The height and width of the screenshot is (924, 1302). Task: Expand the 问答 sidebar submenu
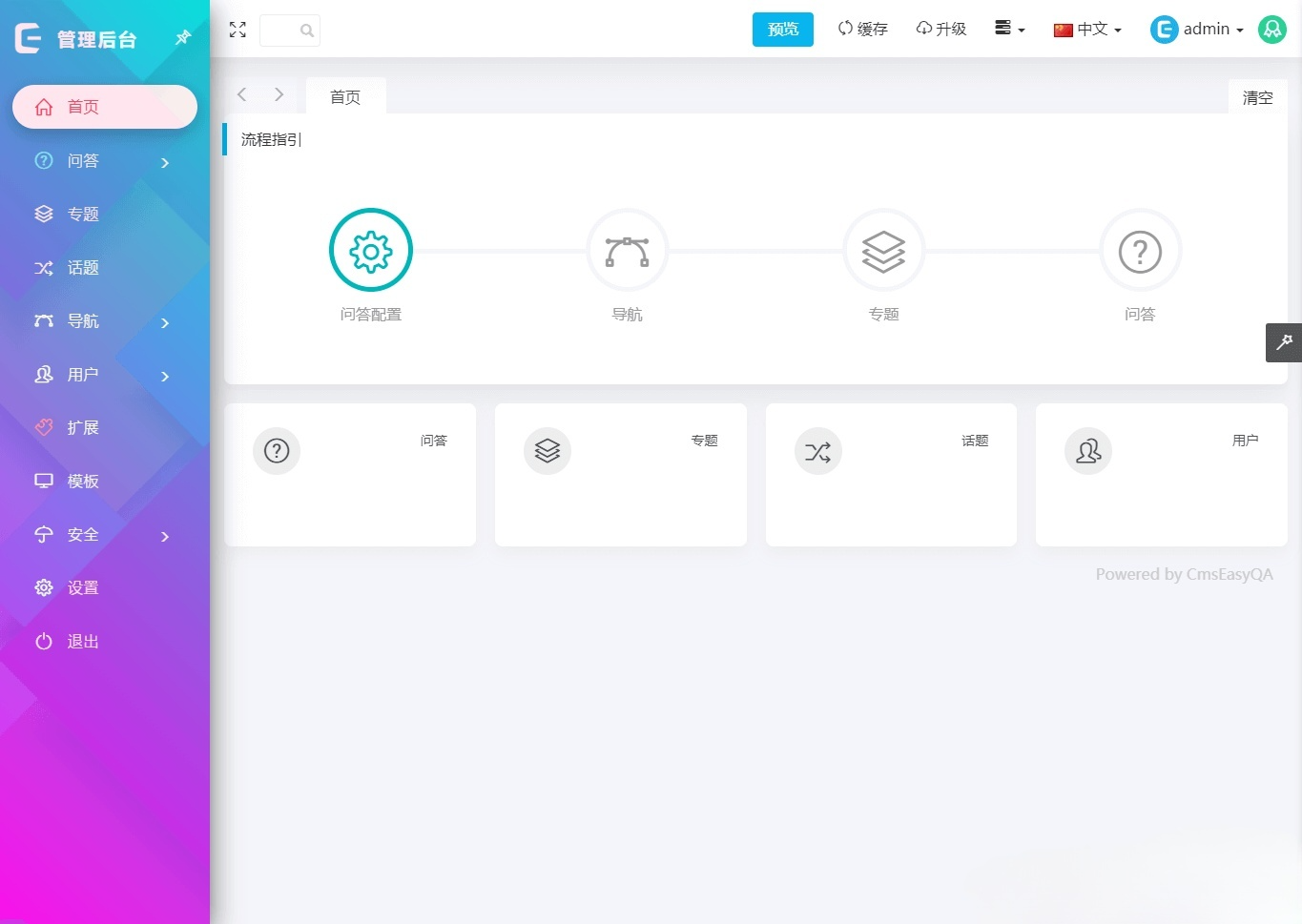coord(163,162)
